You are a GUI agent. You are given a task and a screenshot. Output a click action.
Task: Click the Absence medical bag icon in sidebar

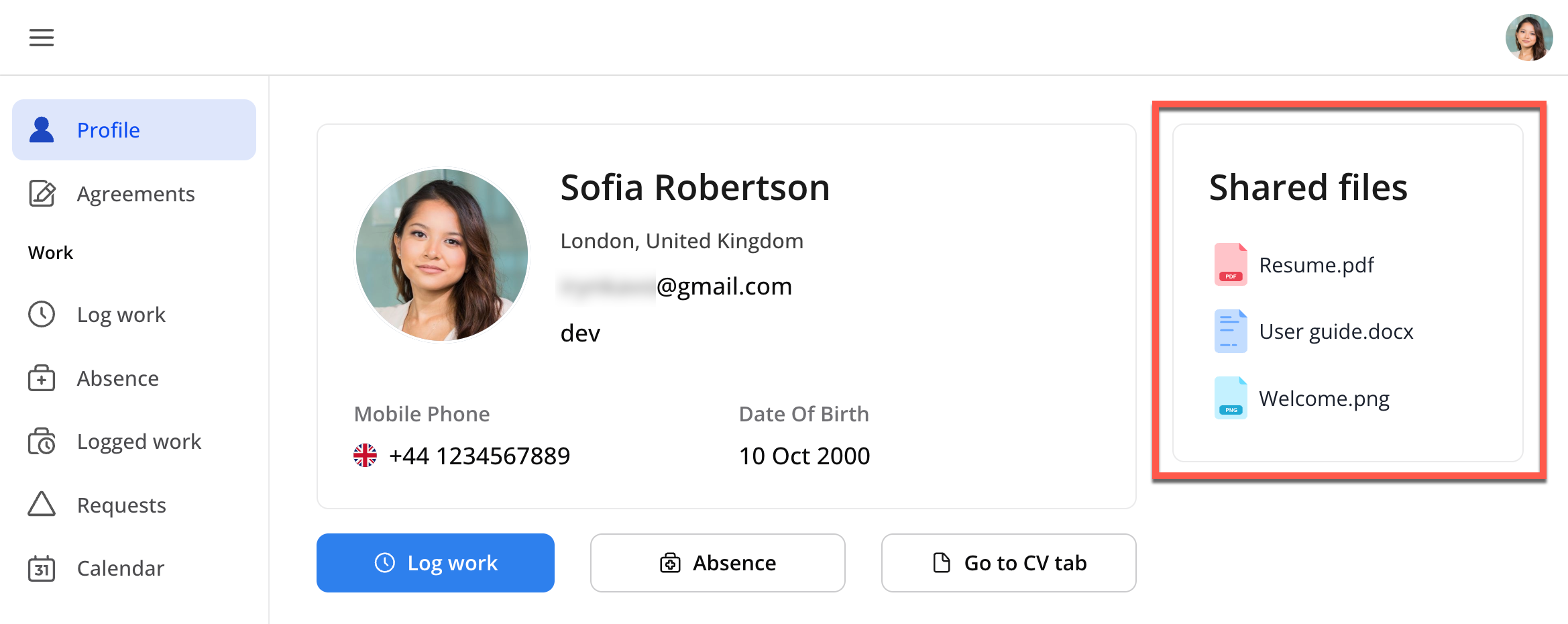(42, 378)
